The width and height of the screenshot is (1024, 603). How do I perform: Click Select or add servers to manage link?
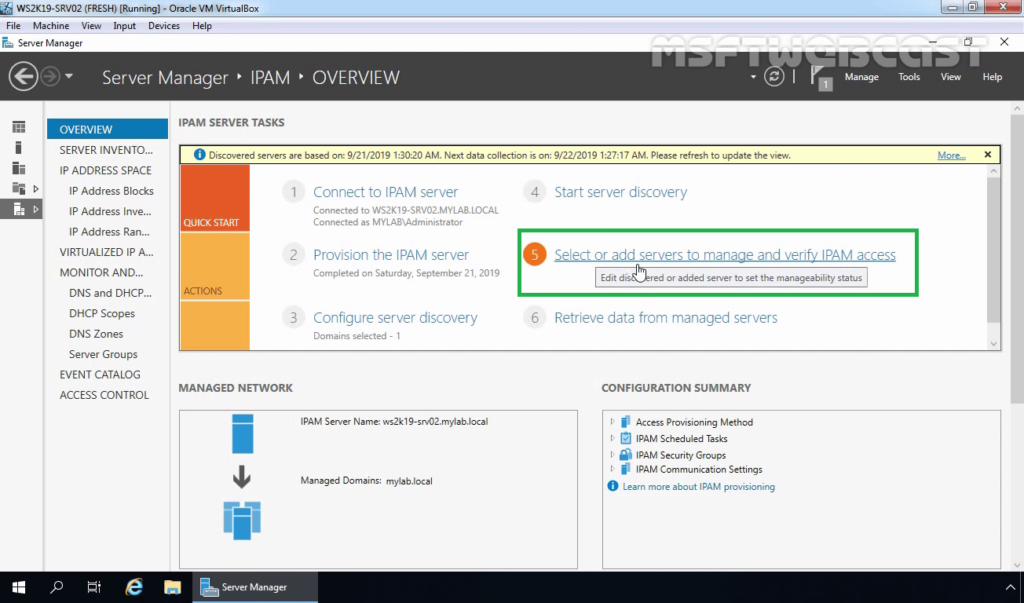(725, 255)
